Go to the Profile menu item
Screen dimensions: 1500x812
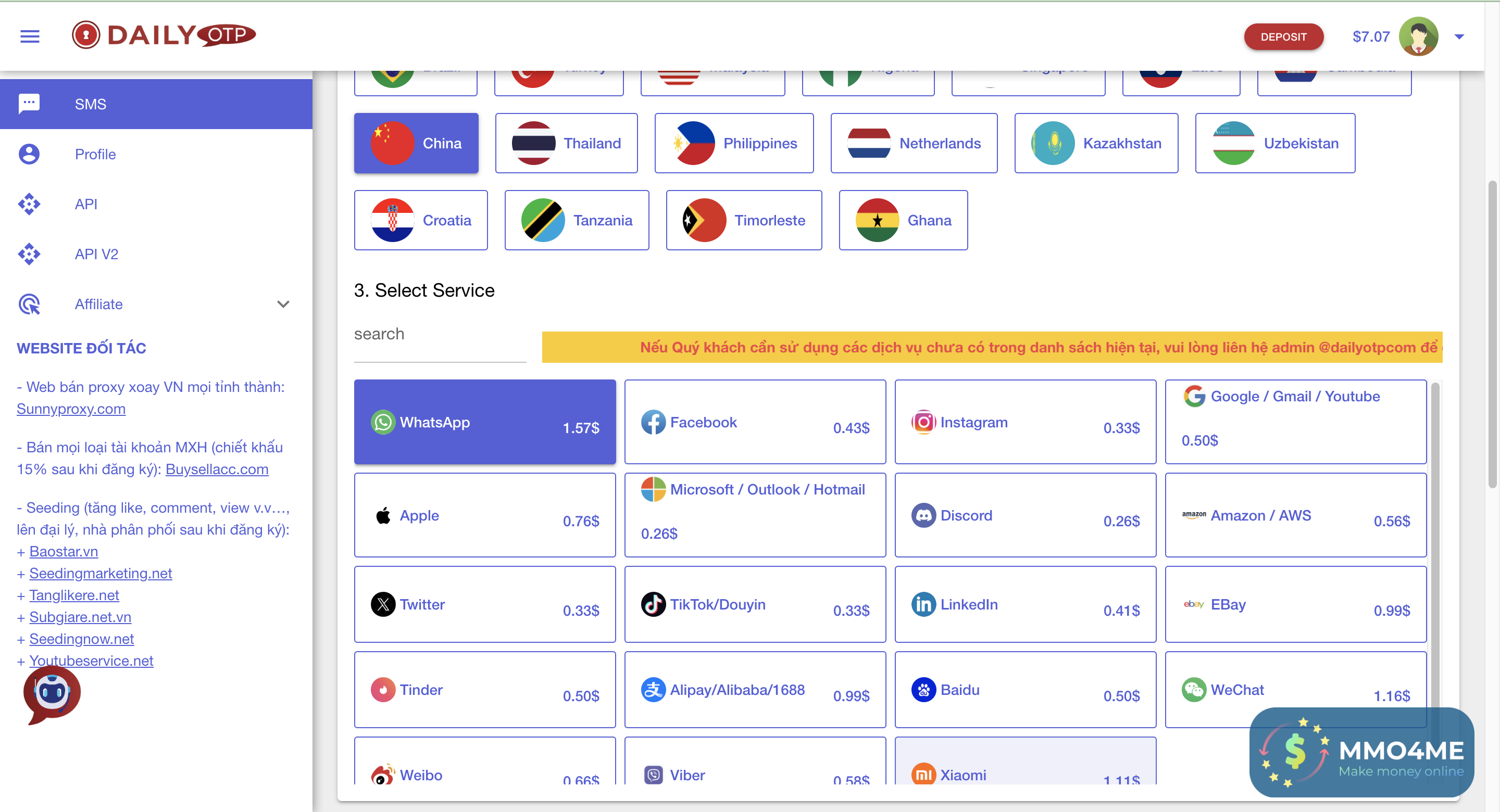(x=95, y=154)
